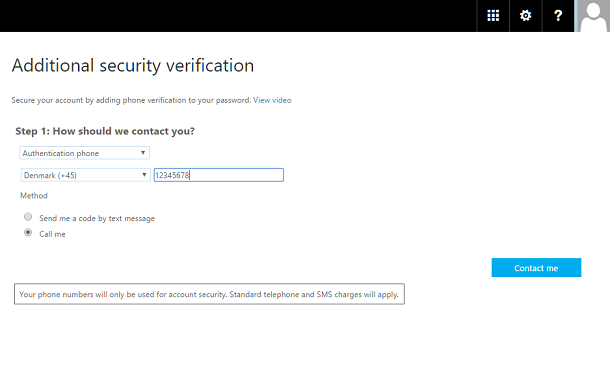This screenshot has width=610, height=385.
Task: Open the app launcher grid icon
Action: pos(493,16)
